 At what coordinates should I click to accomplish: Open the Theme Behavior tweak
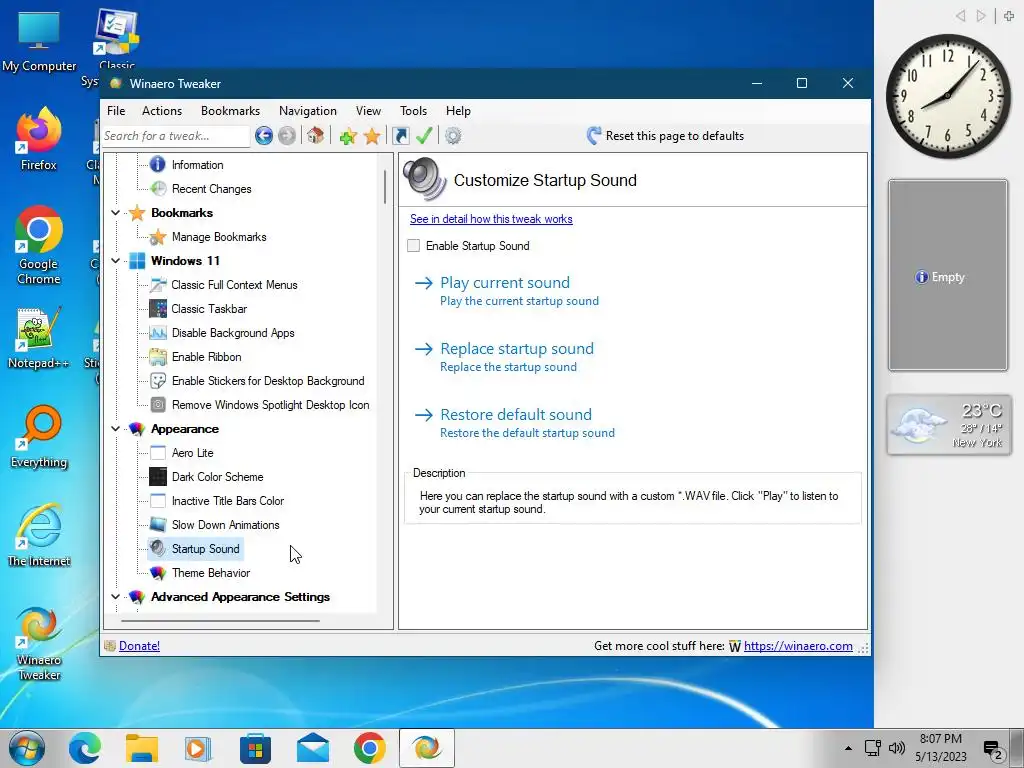[210, 573]
